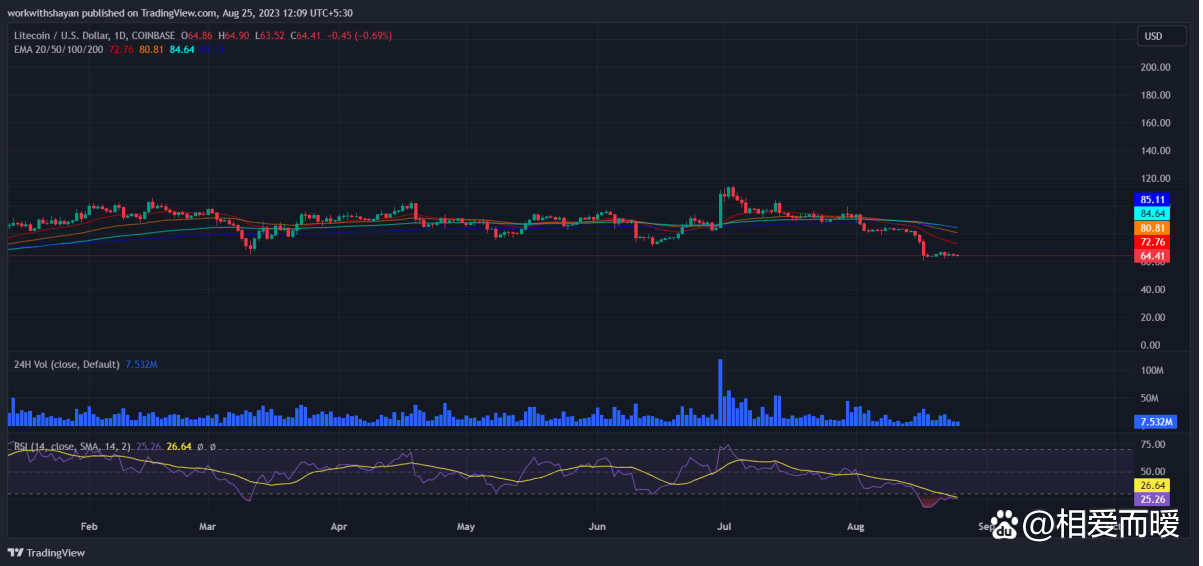This screenshot has width=1203, height=566.
Task: Click the Mar label on time axis
Action: point(208,524)
